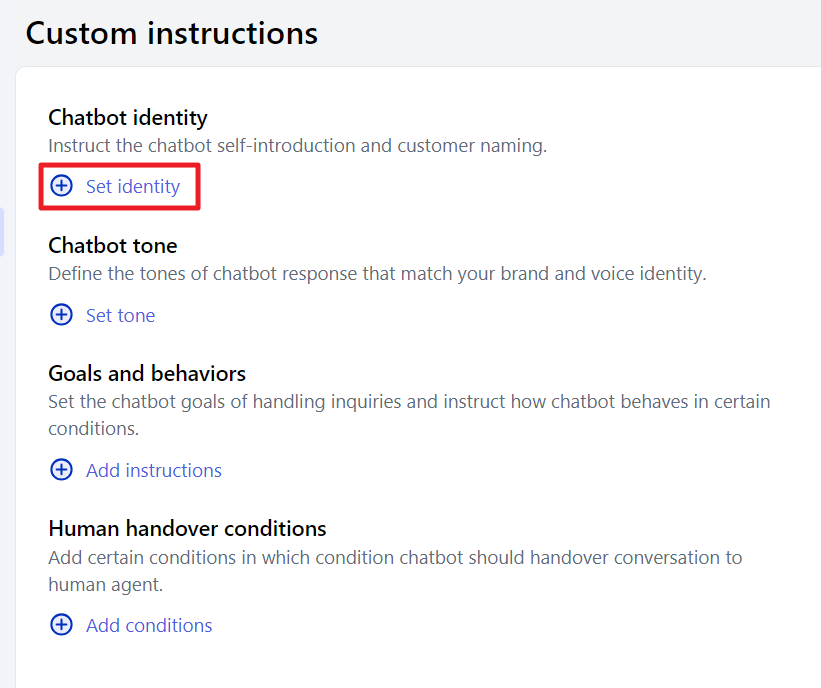Click the plus icon beside Add conditions

pyautogui.click(x=61, y=625)
